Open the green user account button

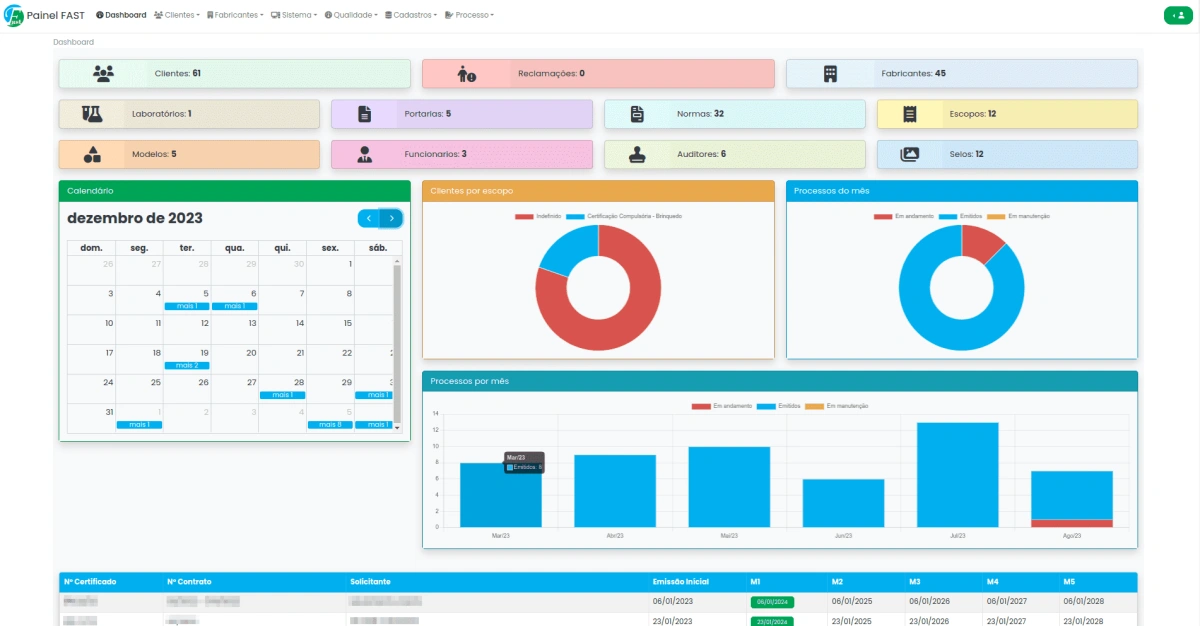coord(1178,15)
